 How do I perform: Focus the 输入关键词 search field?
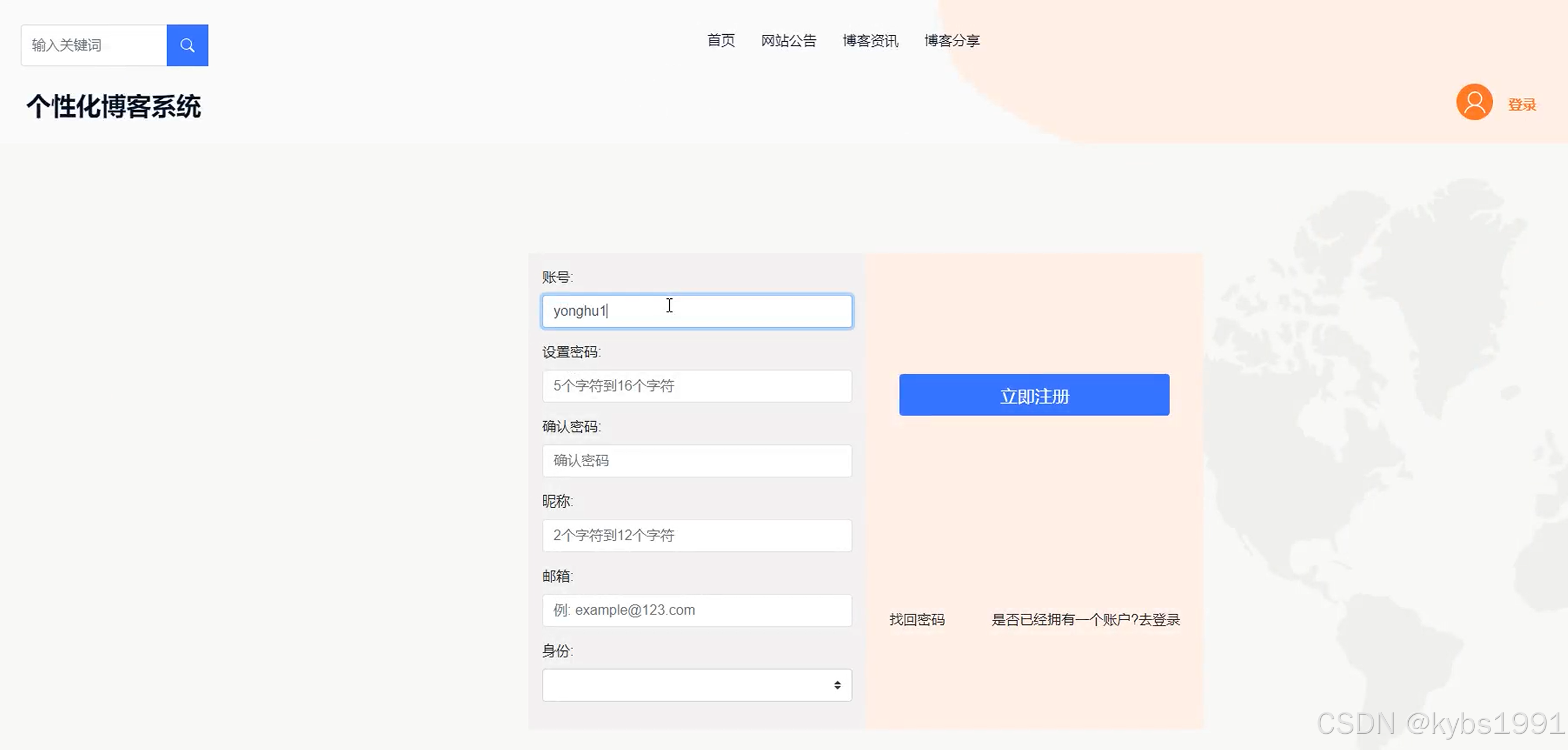pyautogui.click(x=94, y=45)
